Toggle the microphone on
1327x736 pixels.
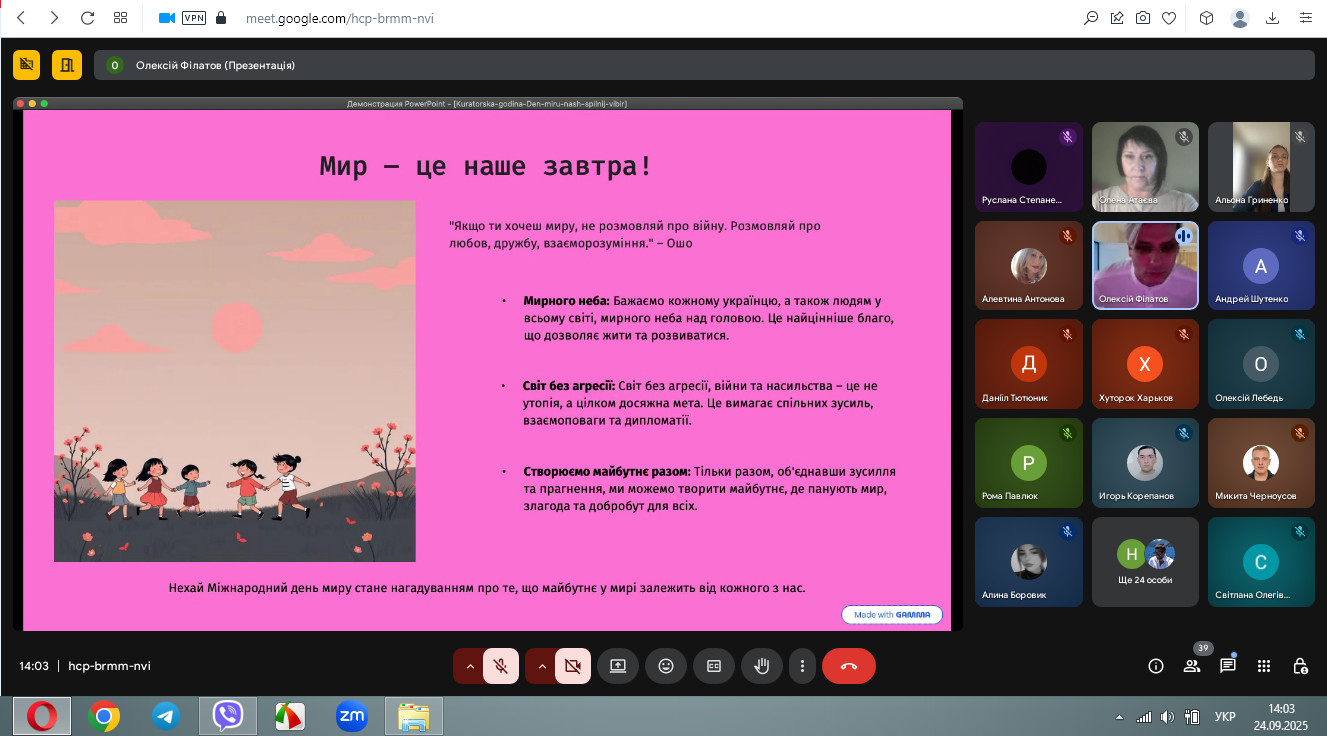coord(501,666)
